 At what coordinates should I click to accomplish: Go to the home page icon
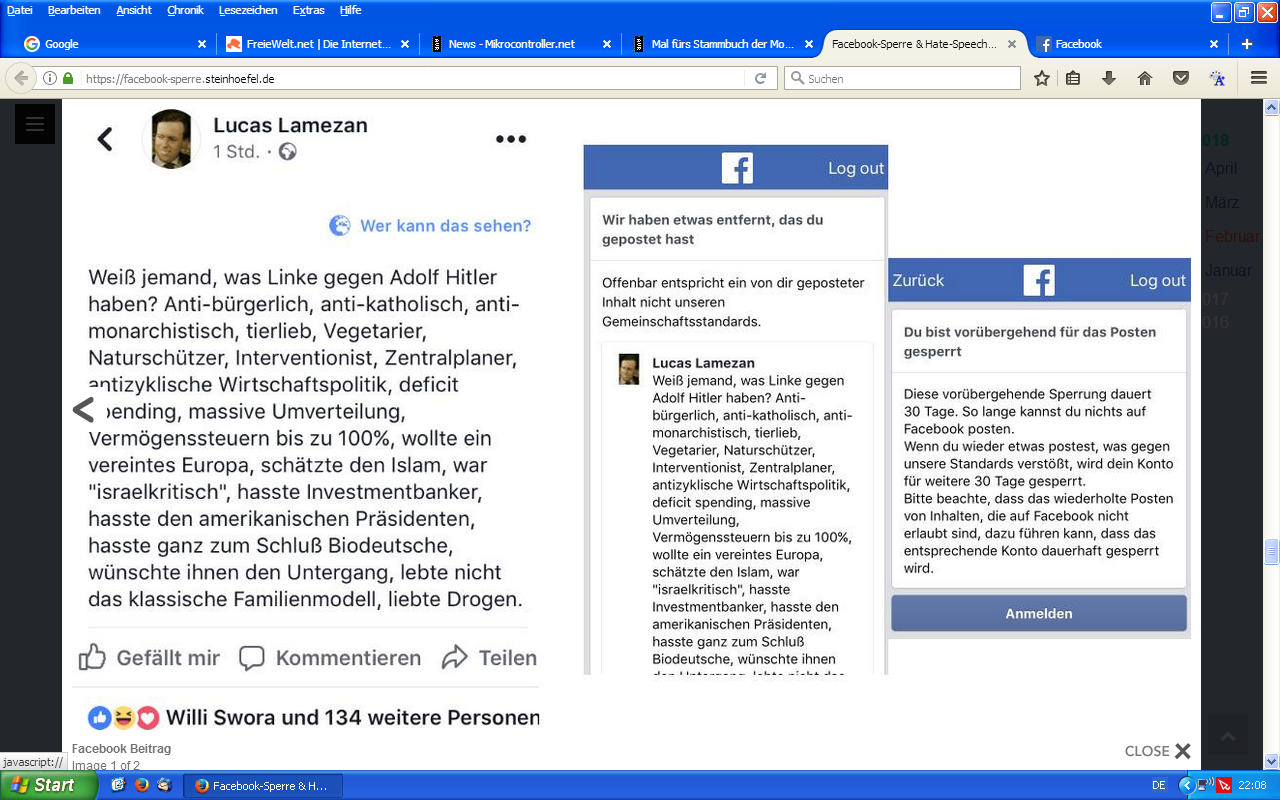coord(1145,78)
